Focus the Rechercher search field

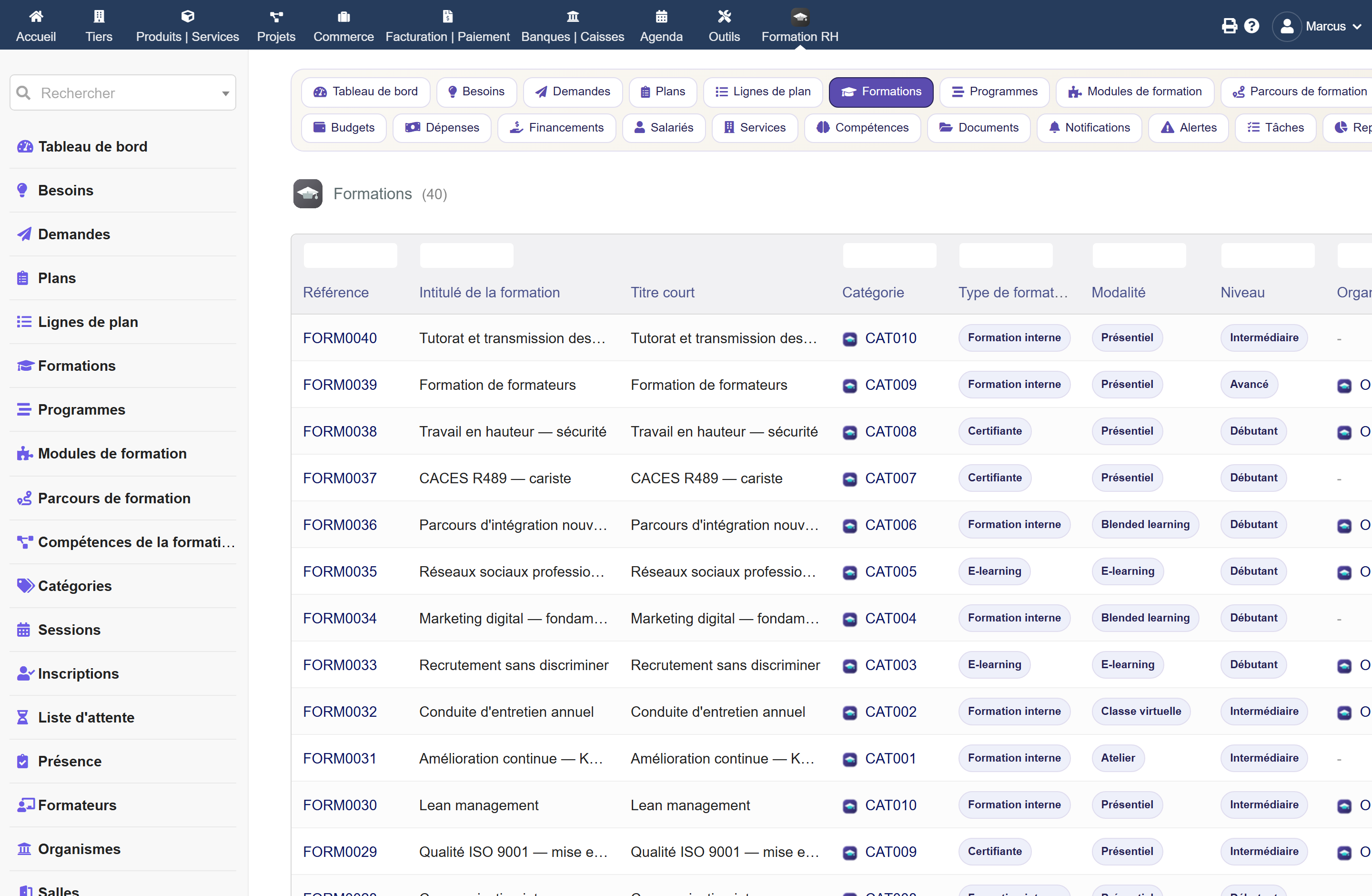pos(123,93)
